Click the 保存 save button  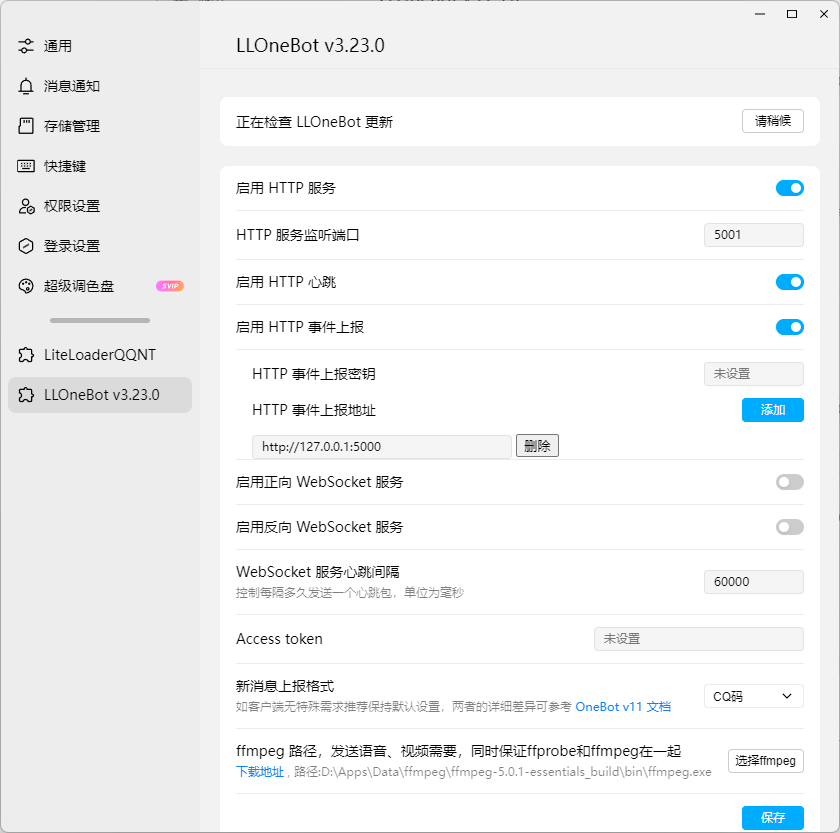tap(771, 817)
